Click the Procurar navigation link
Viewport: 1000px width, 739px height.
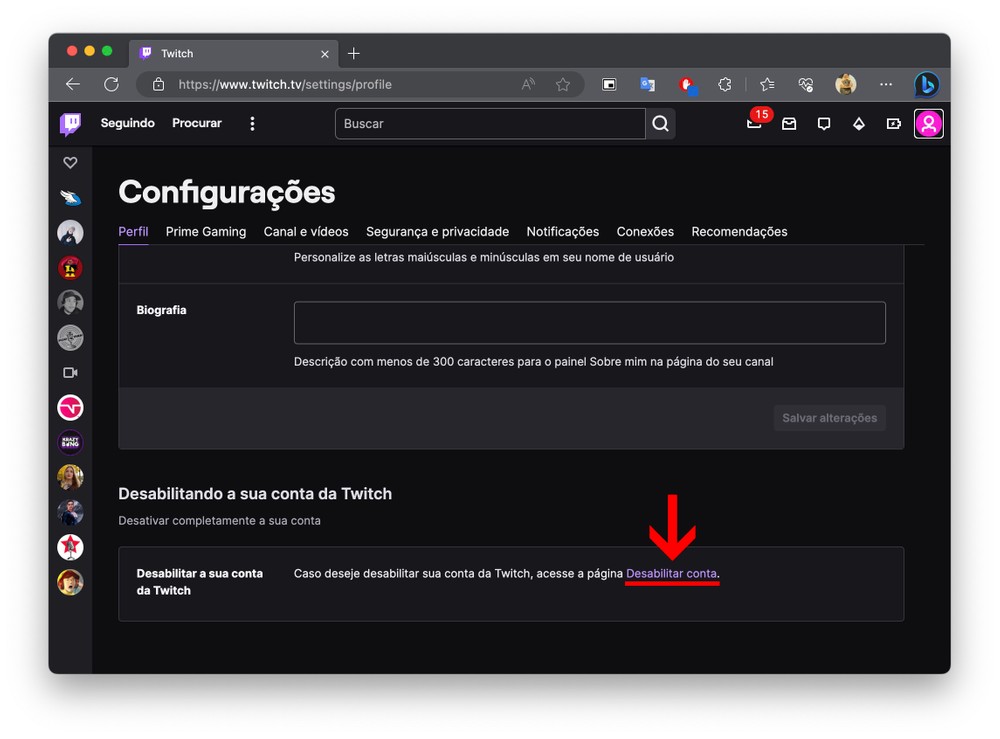[197, 123]
